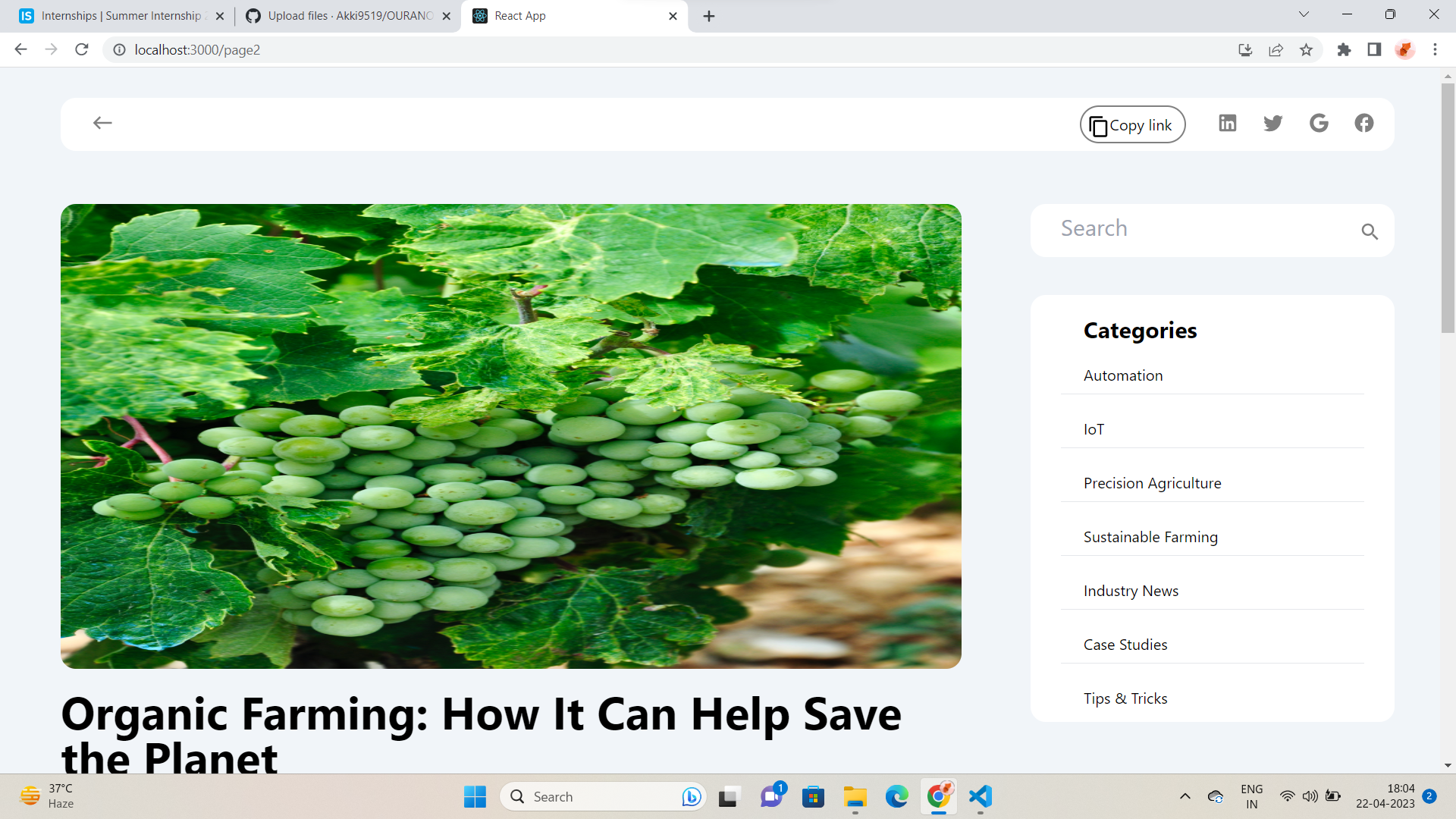1456x819 pixels.
Task: Click the grapes article image
Action: pyautogui.click(x=511, y=436)
